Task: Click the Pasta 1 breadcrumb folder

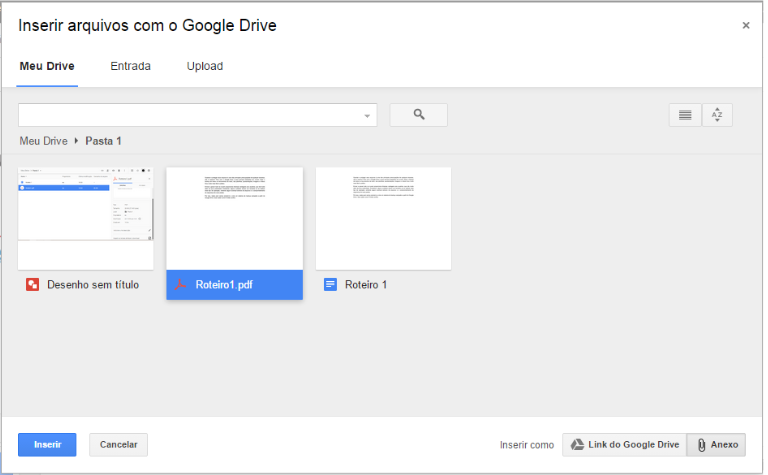Action: click(103, 141)
